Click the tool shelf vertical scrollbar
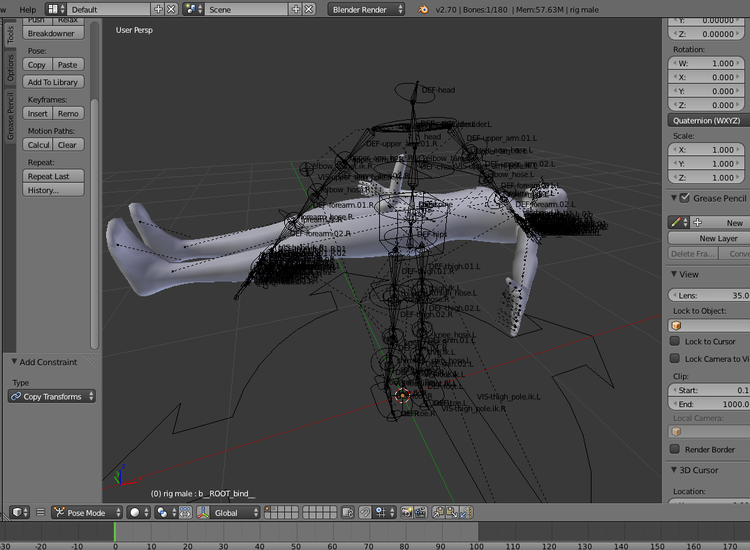The height and width of the screenshot is (550, 750). [95, 224]
